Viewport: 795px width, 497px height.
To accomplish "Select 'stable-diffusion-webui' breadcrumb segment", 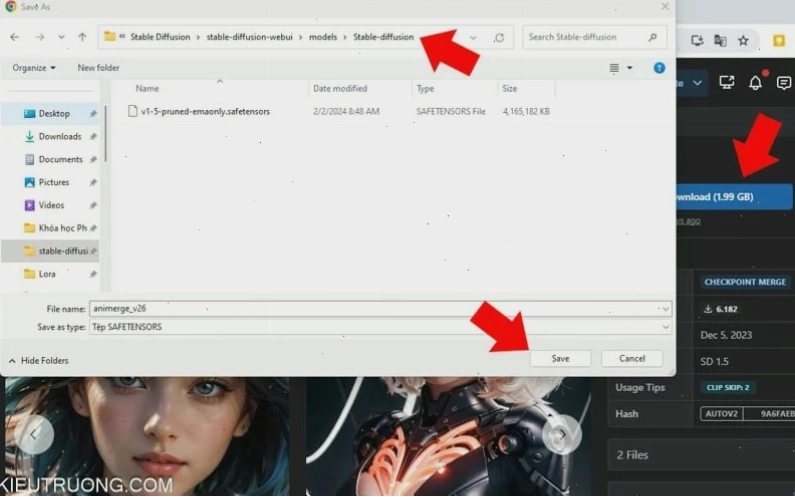I will 249,37.
